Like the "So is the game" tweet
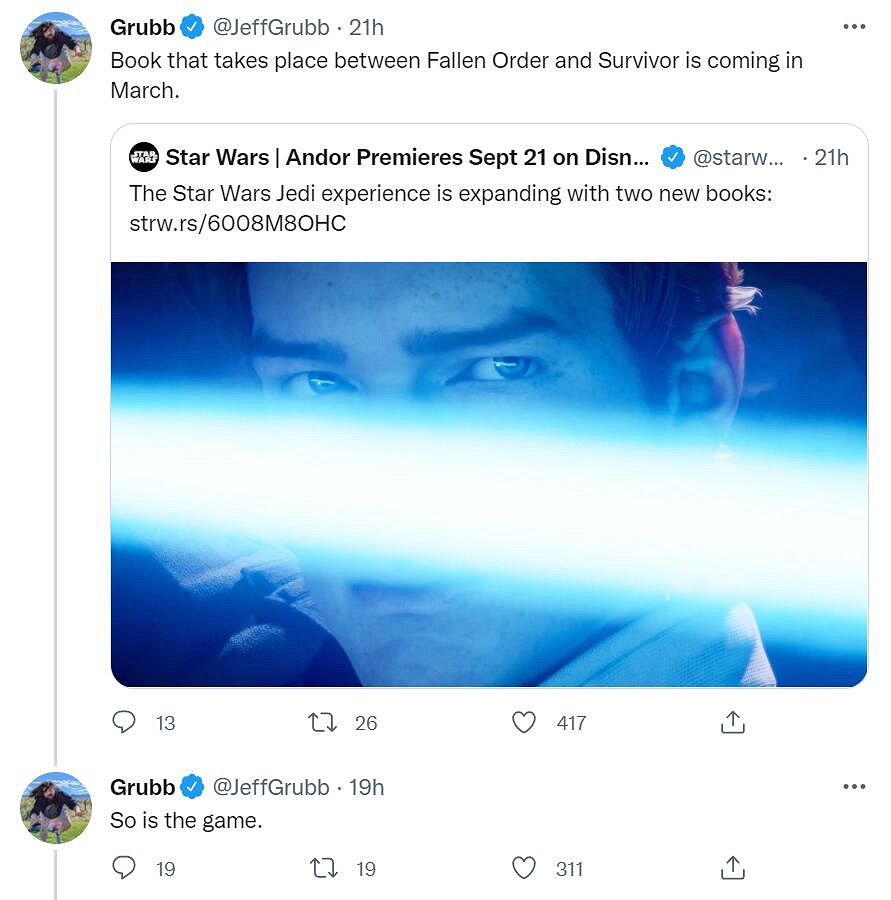This screenshot has height=900, width=891. tap(524, 868)
